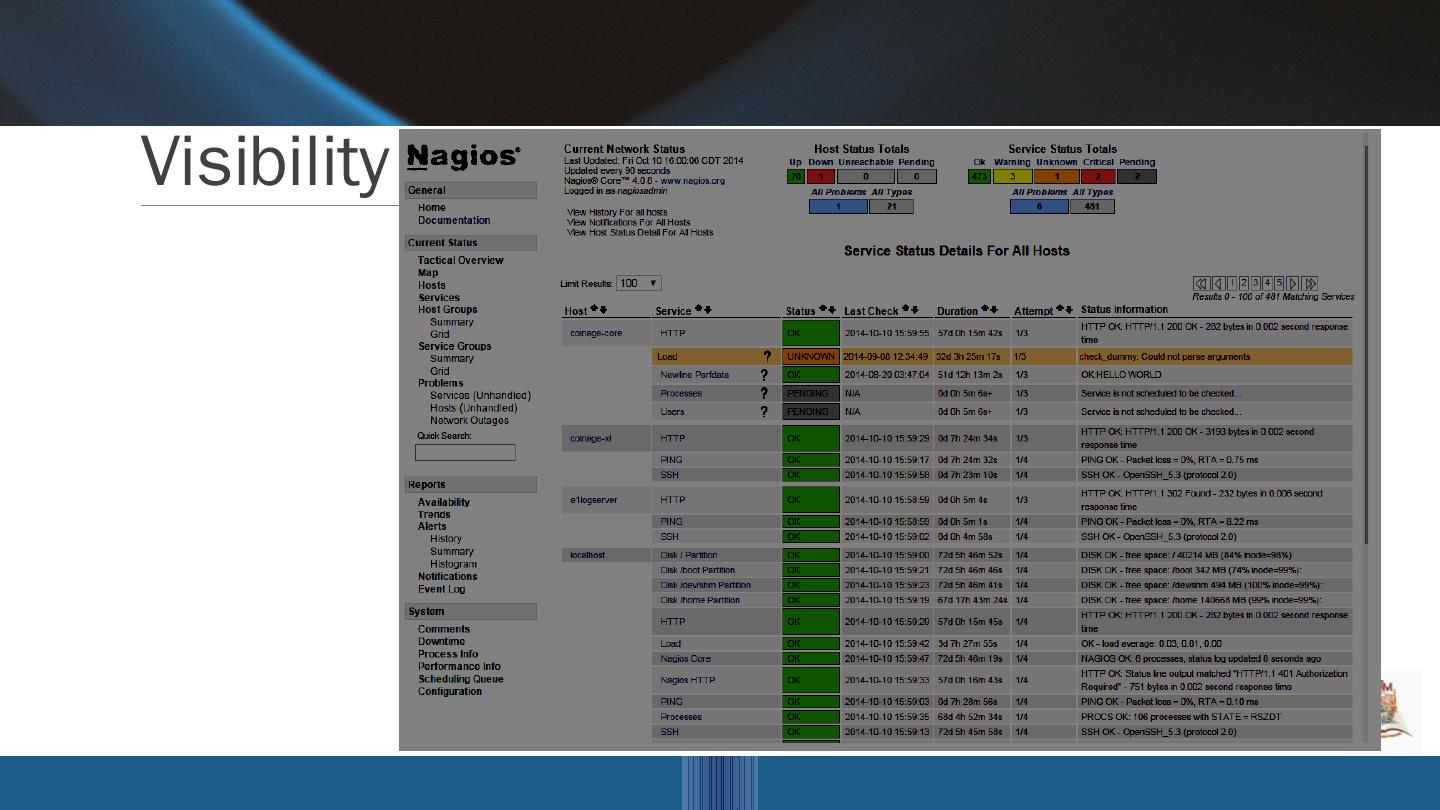Click the question mark icon beside Users
The height and width of the screenshot is (810, 1440).
[764, 411]
